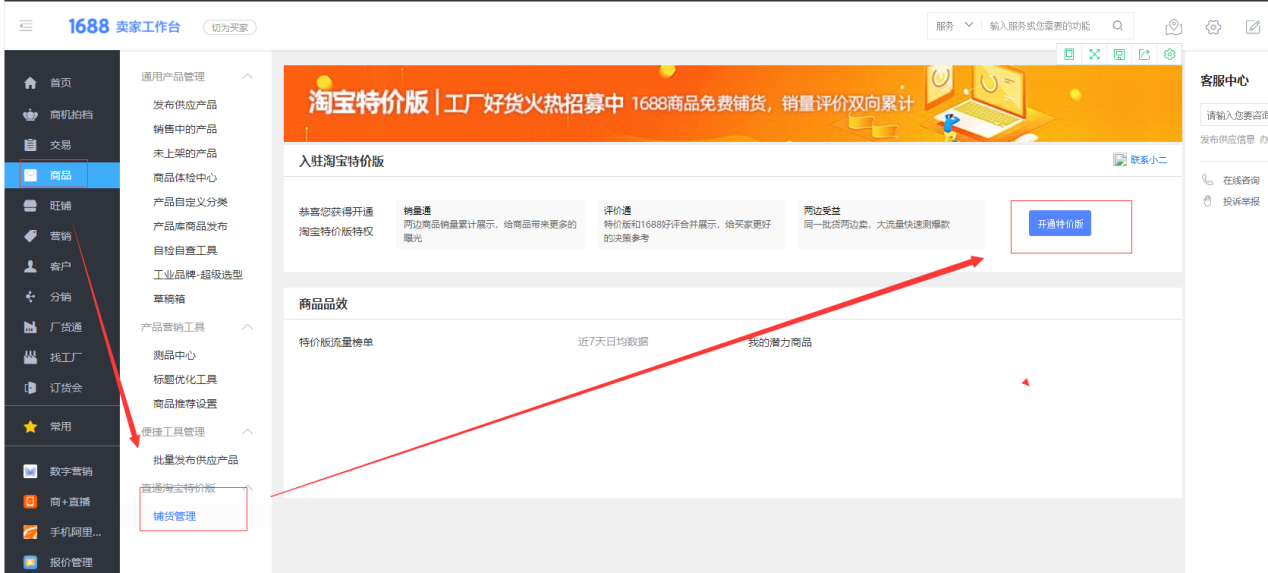The width and height of the screenshot is (1268, 573).
Task: Click the green save icon in mini toolbar
Action: coord(1119,54)
